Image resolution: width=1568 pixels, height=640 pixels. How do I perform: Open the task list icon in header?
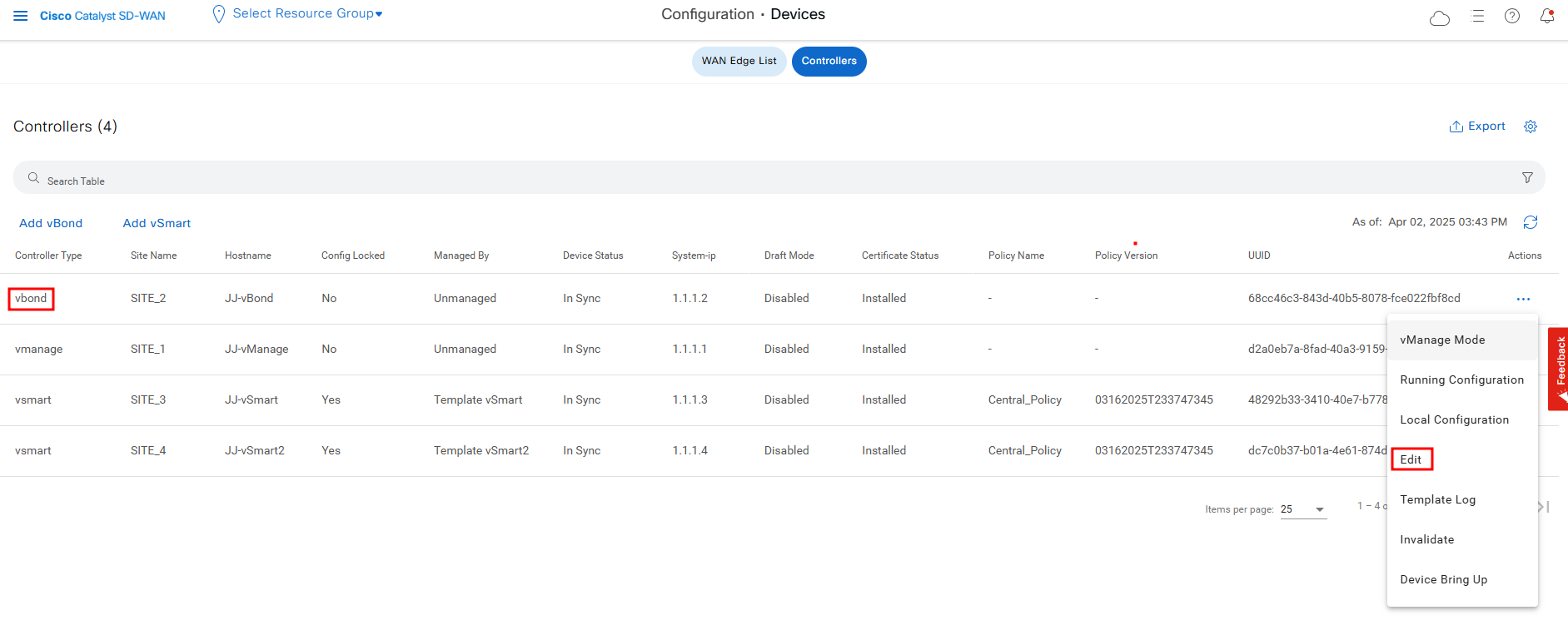(x=1478, y=16)
